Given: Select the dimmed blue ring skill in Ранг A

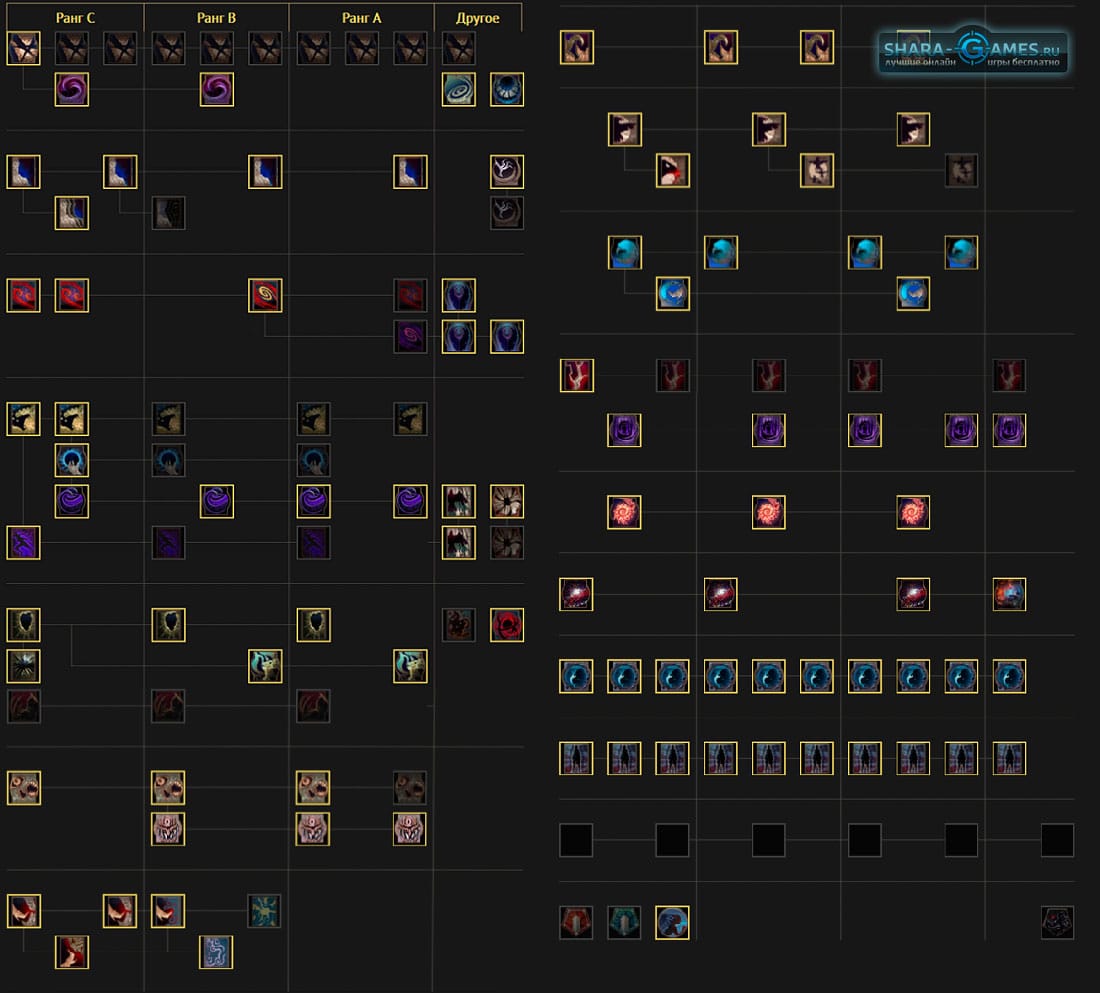Looking at the screenshot, I should pyautogui.click(x=314, y=460).
